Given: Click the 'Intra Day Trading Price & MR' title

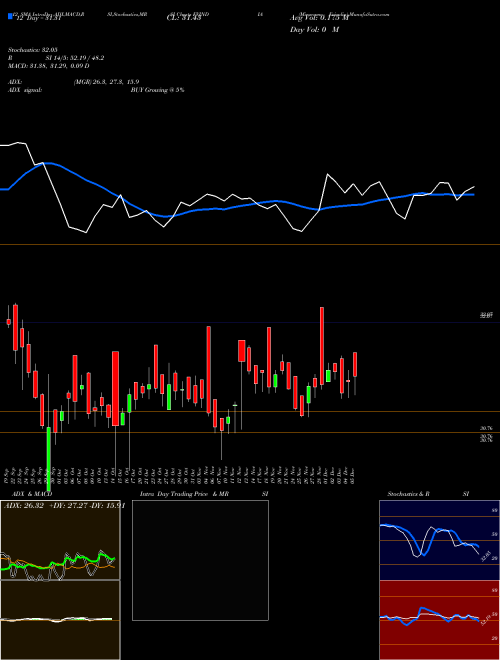Looking at the screenshot, I should [184, 494].
